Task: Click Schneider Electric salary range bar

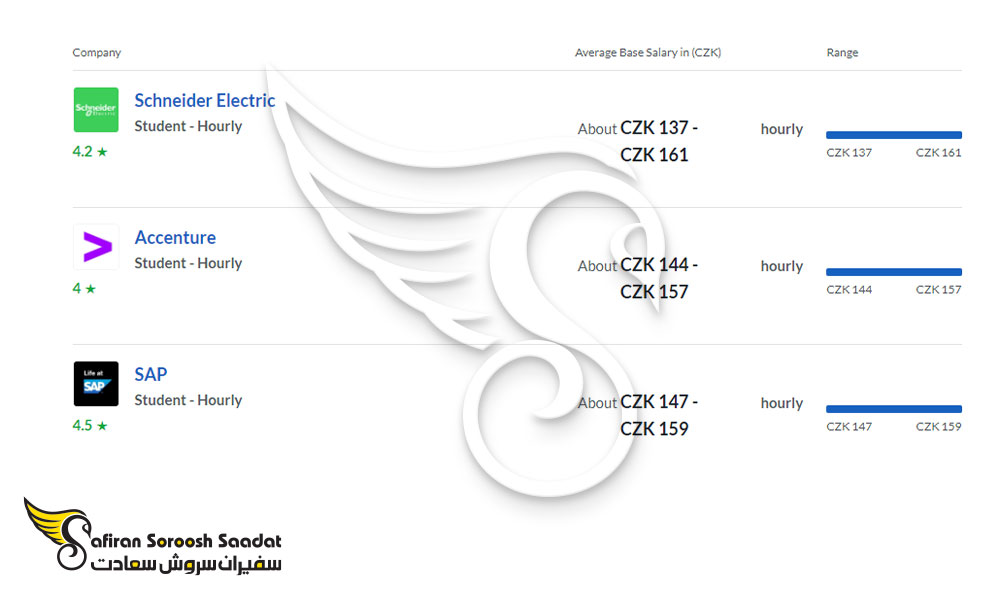Action: click(x=893, y=135)
